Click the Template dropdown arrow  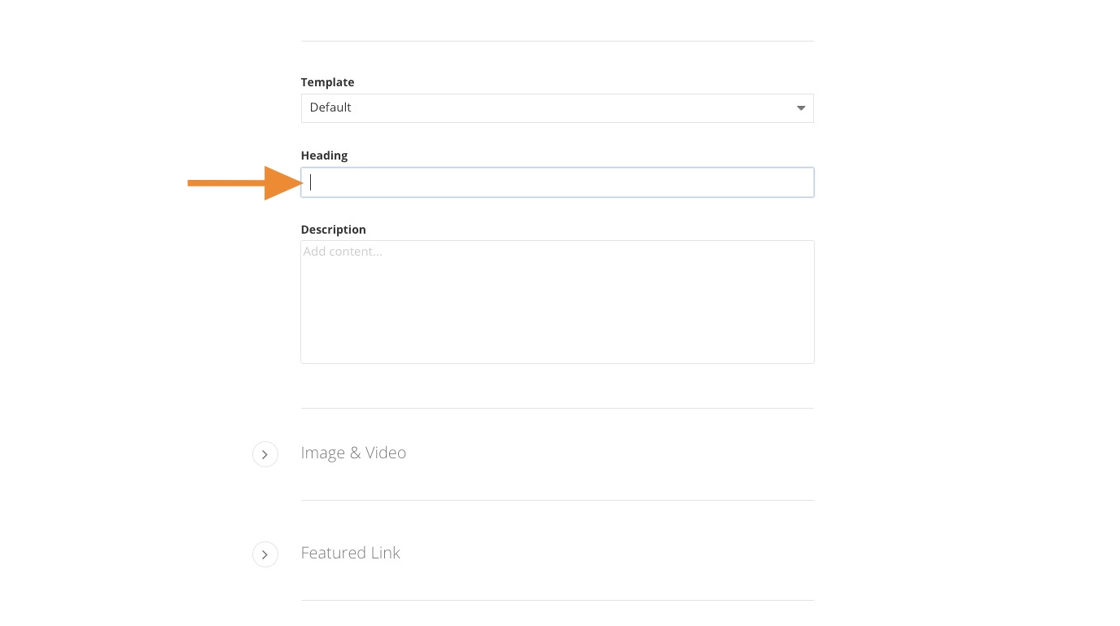800,108
